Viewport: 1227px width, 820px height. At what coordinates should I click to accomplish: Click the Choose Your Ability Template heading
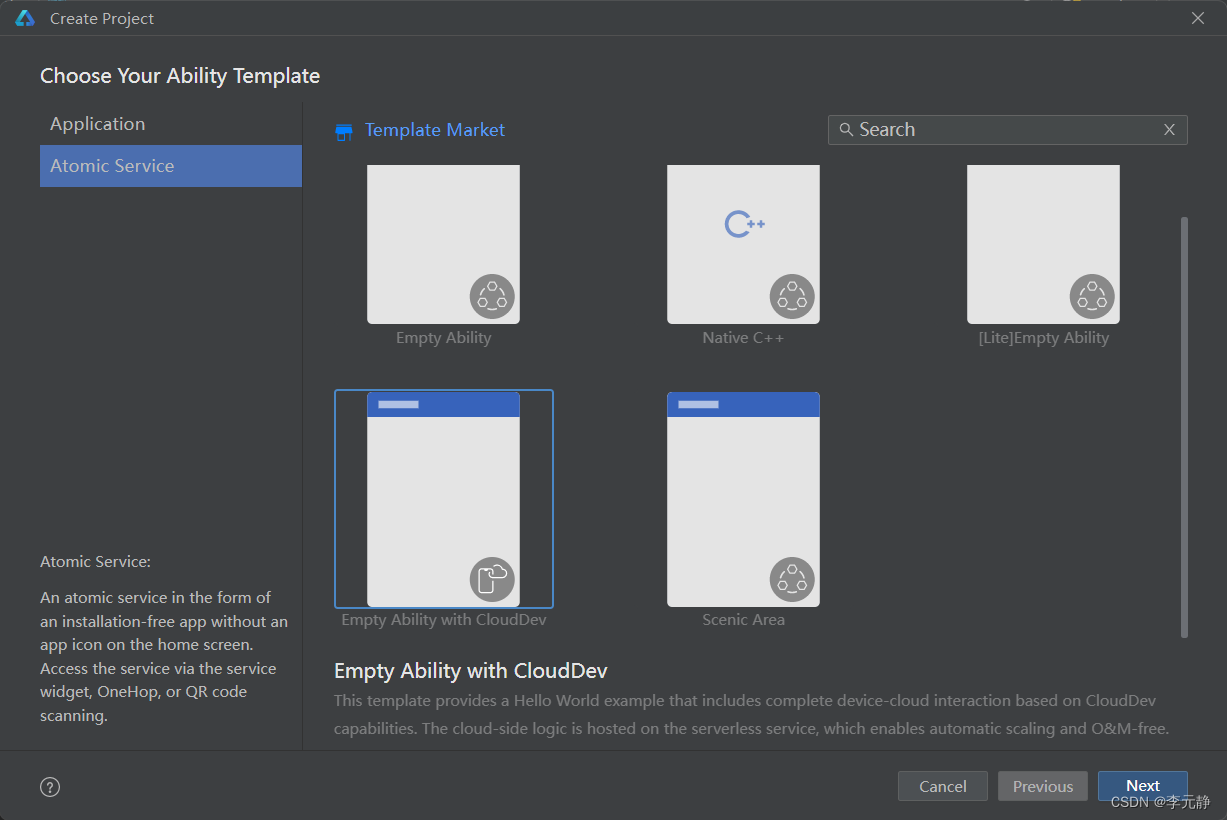(x=180, y=76)
